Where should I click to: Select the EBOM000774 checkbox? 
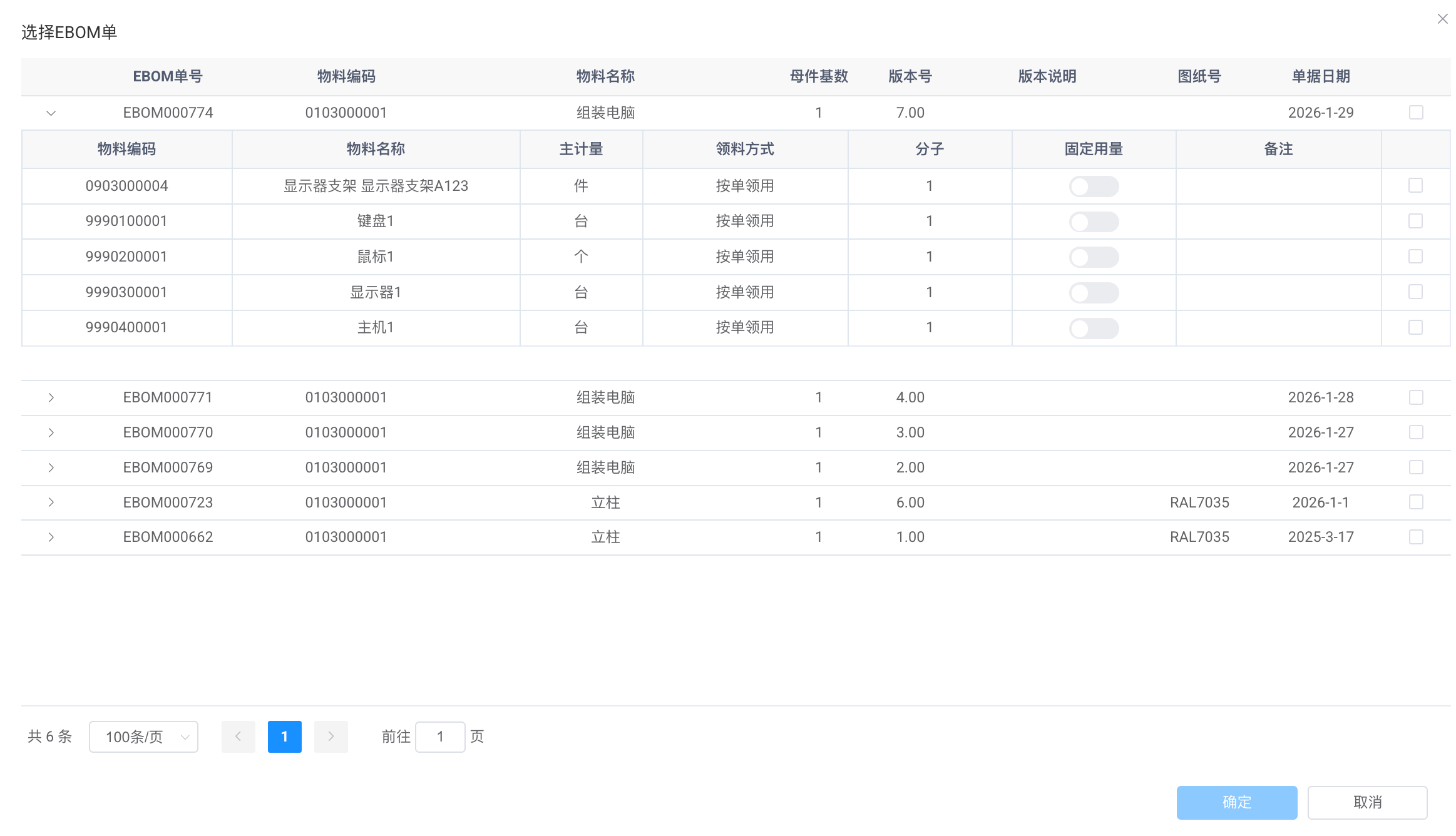pos(1416,113)
